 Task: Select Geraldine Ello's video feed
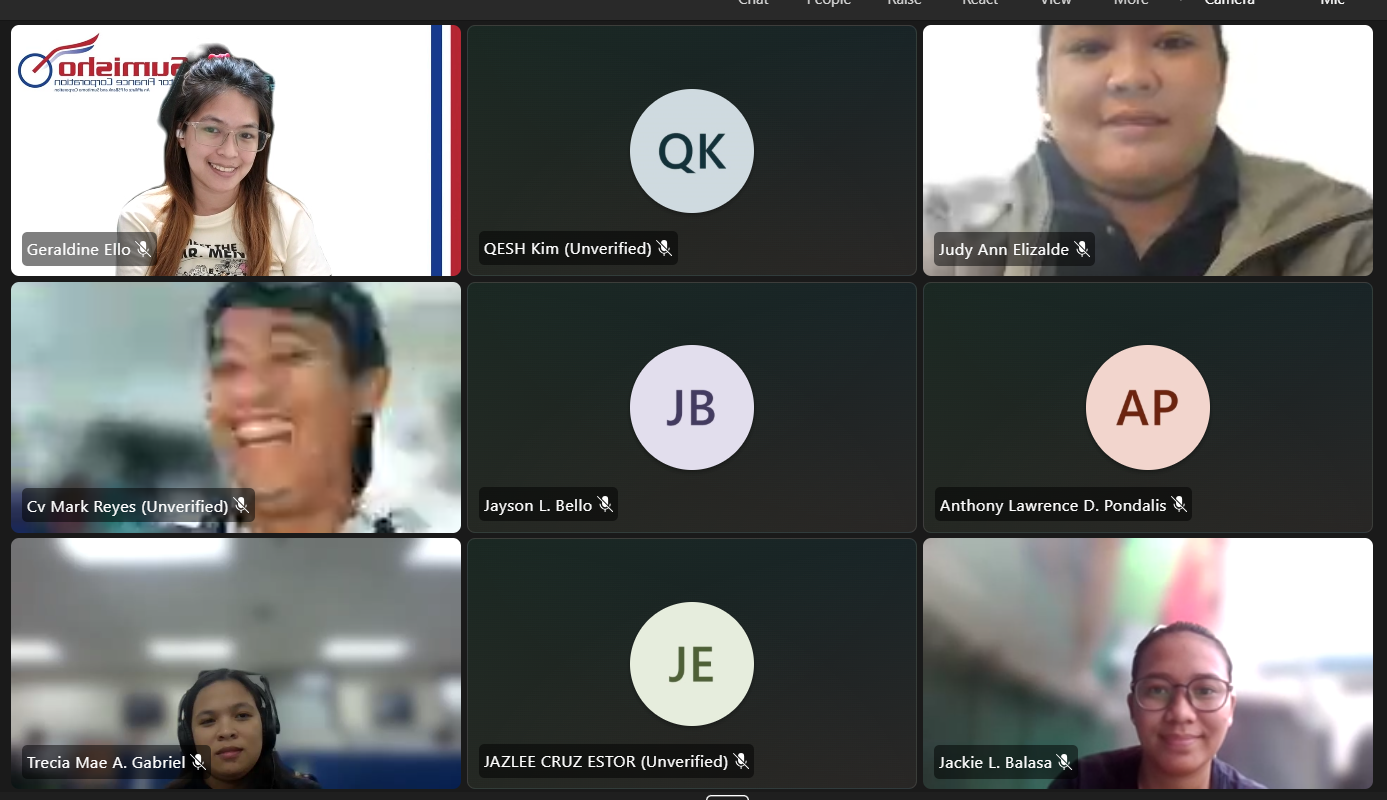236,150
